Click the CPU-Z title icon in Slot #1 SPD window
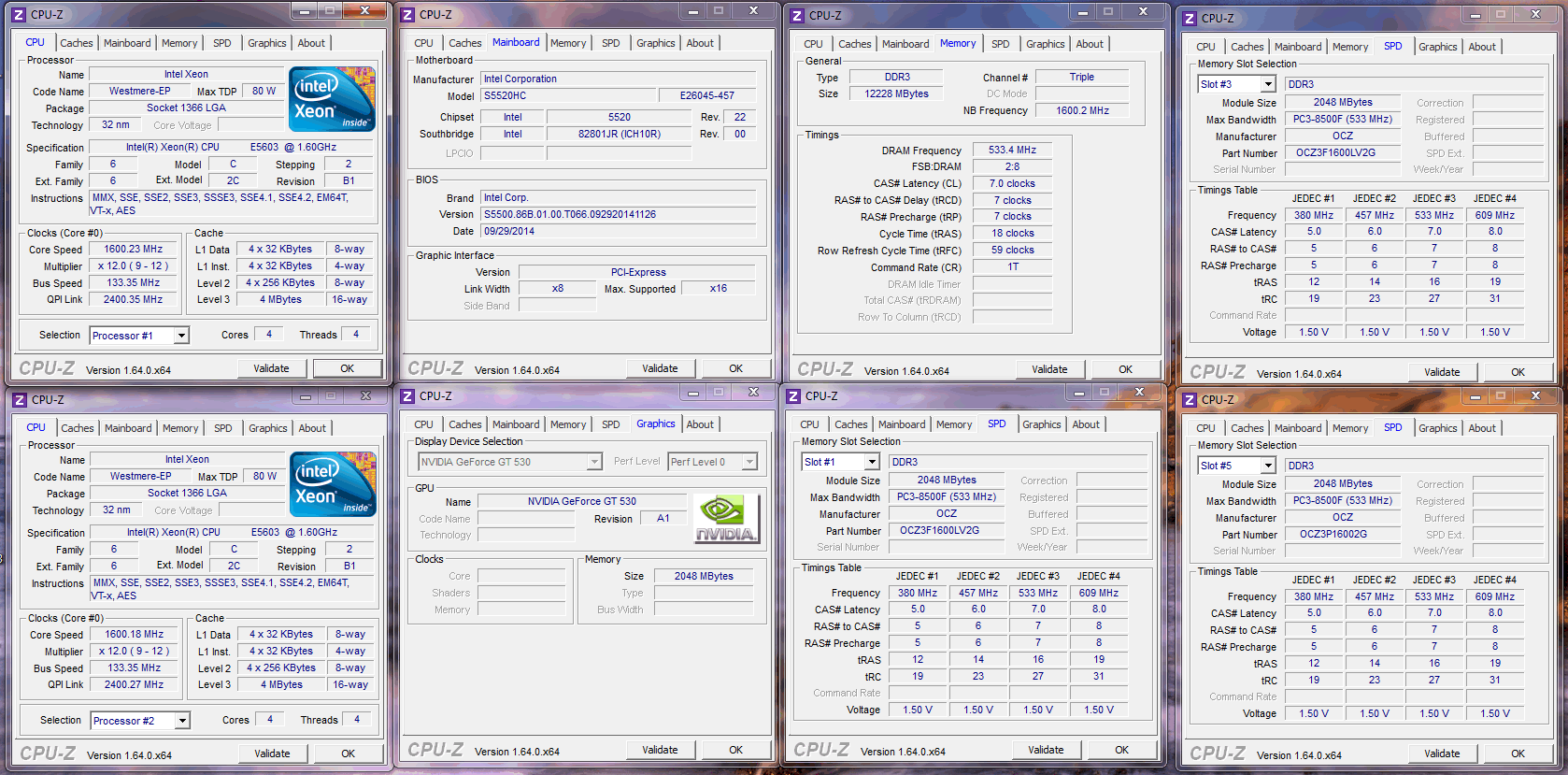 [793, 396]
